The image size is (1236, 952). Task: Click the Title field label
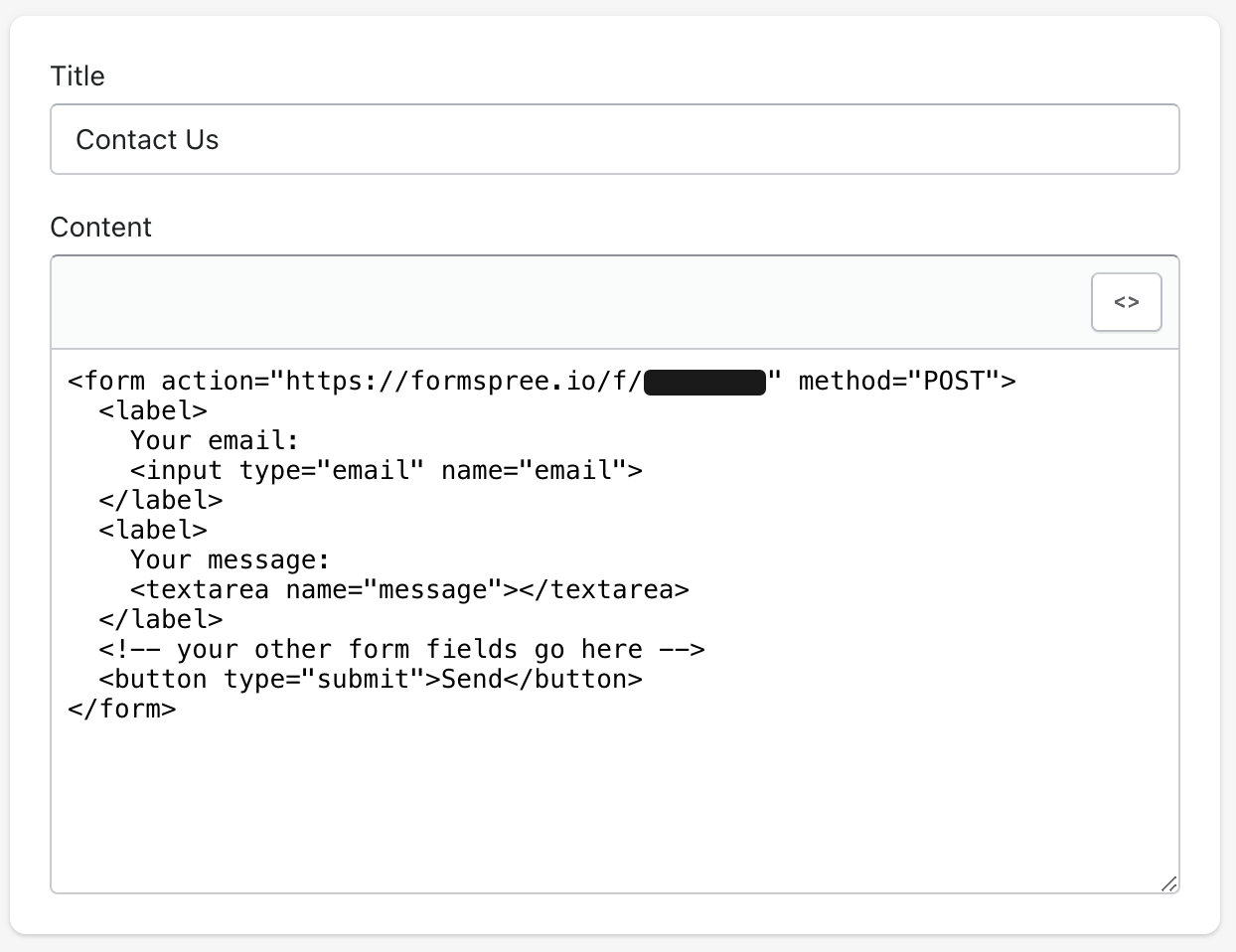(x=77, y=76)
